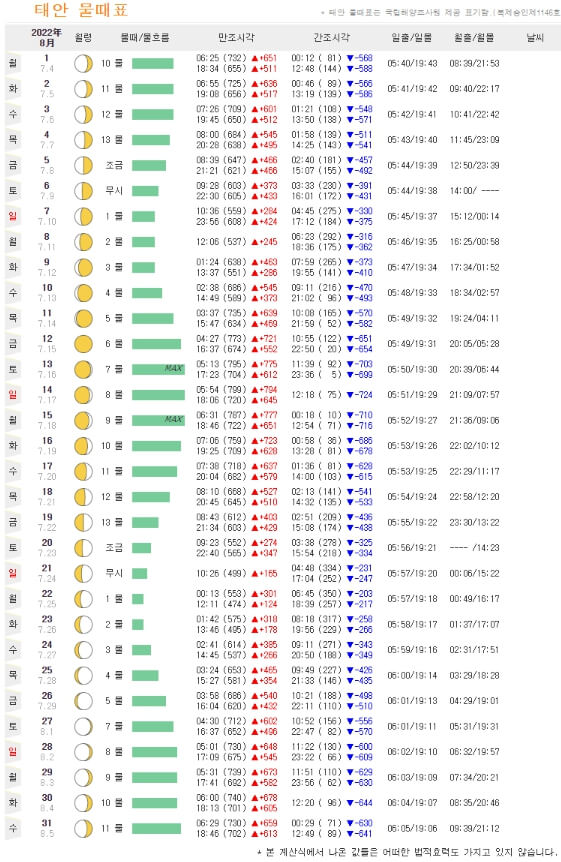Click the moon phase icon for August 15
Image resolution: width=561 pixels, height=862 pixels.
(x=84, y=420)
